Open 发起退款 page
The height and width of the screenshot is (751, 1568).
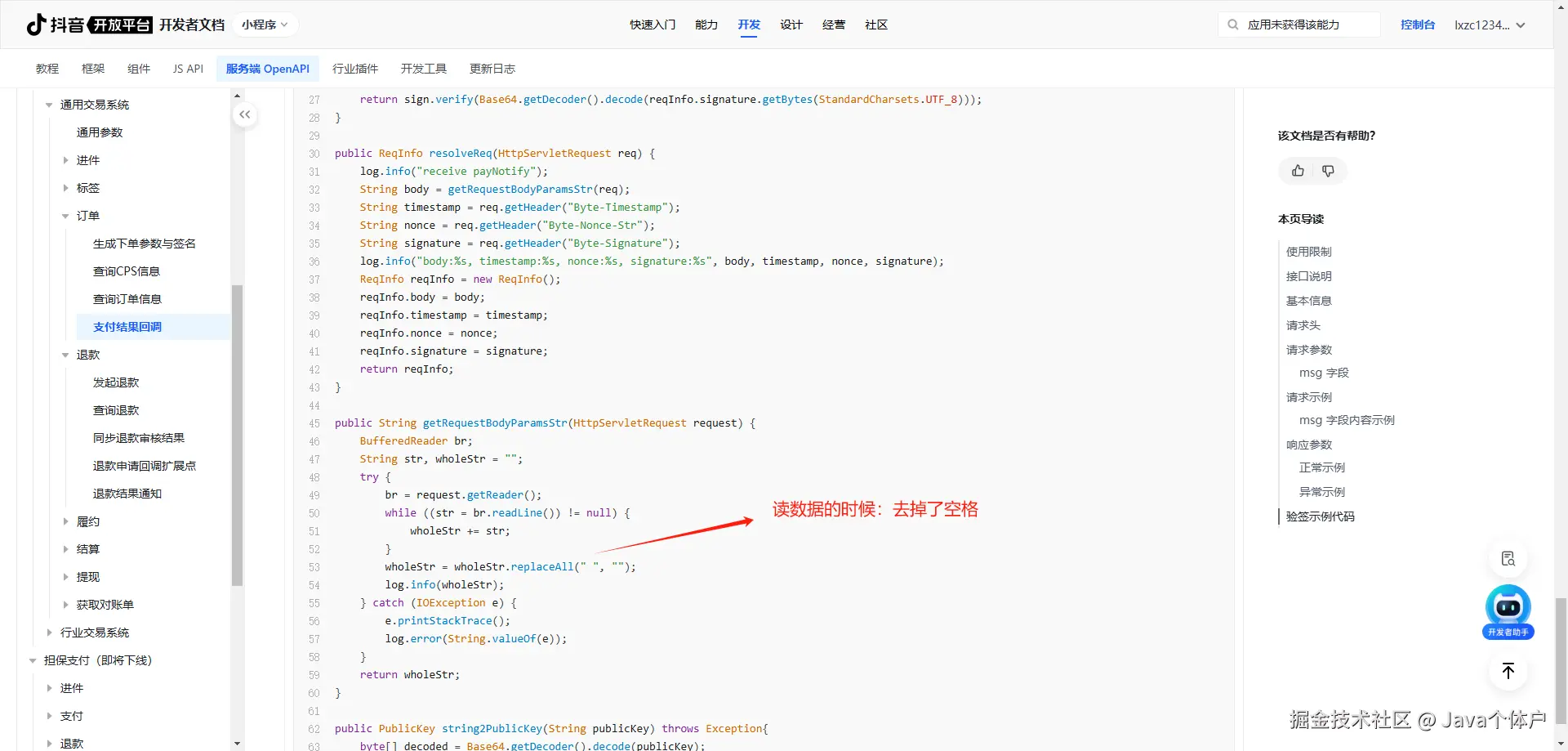(x=116, y=382)
